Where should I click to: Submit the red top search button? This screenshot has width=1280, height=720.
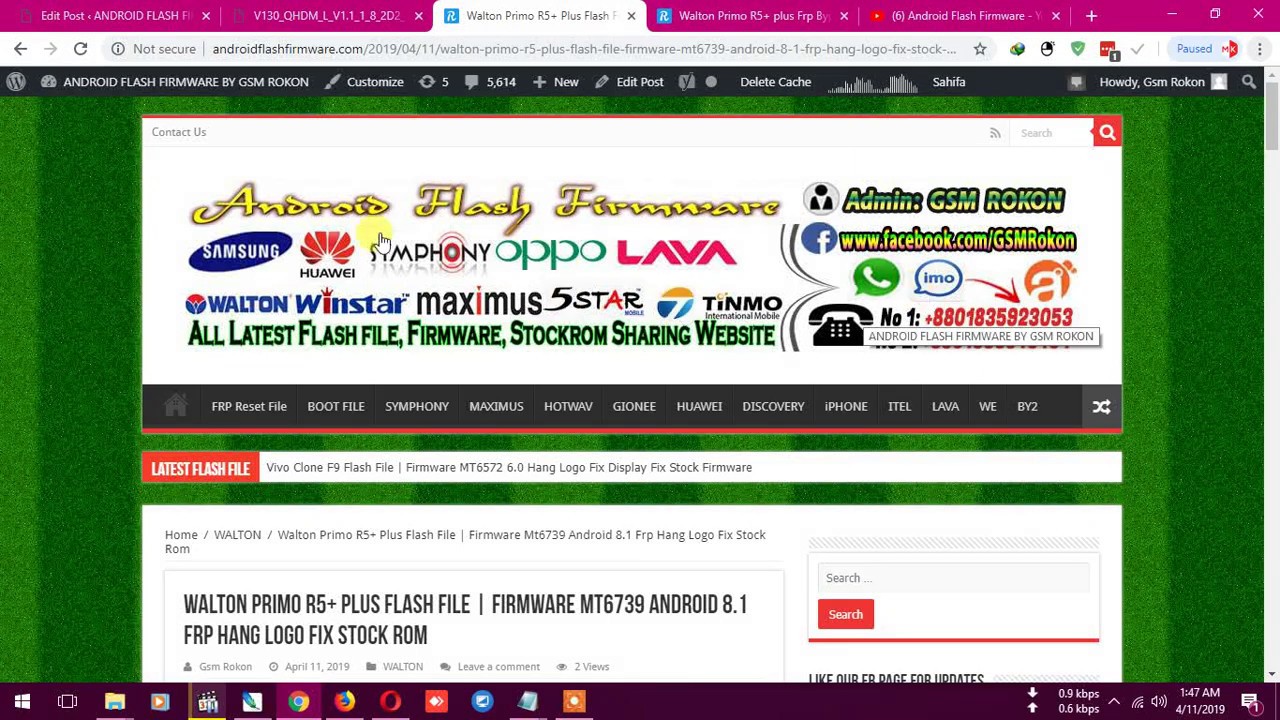click(1107, 132)
